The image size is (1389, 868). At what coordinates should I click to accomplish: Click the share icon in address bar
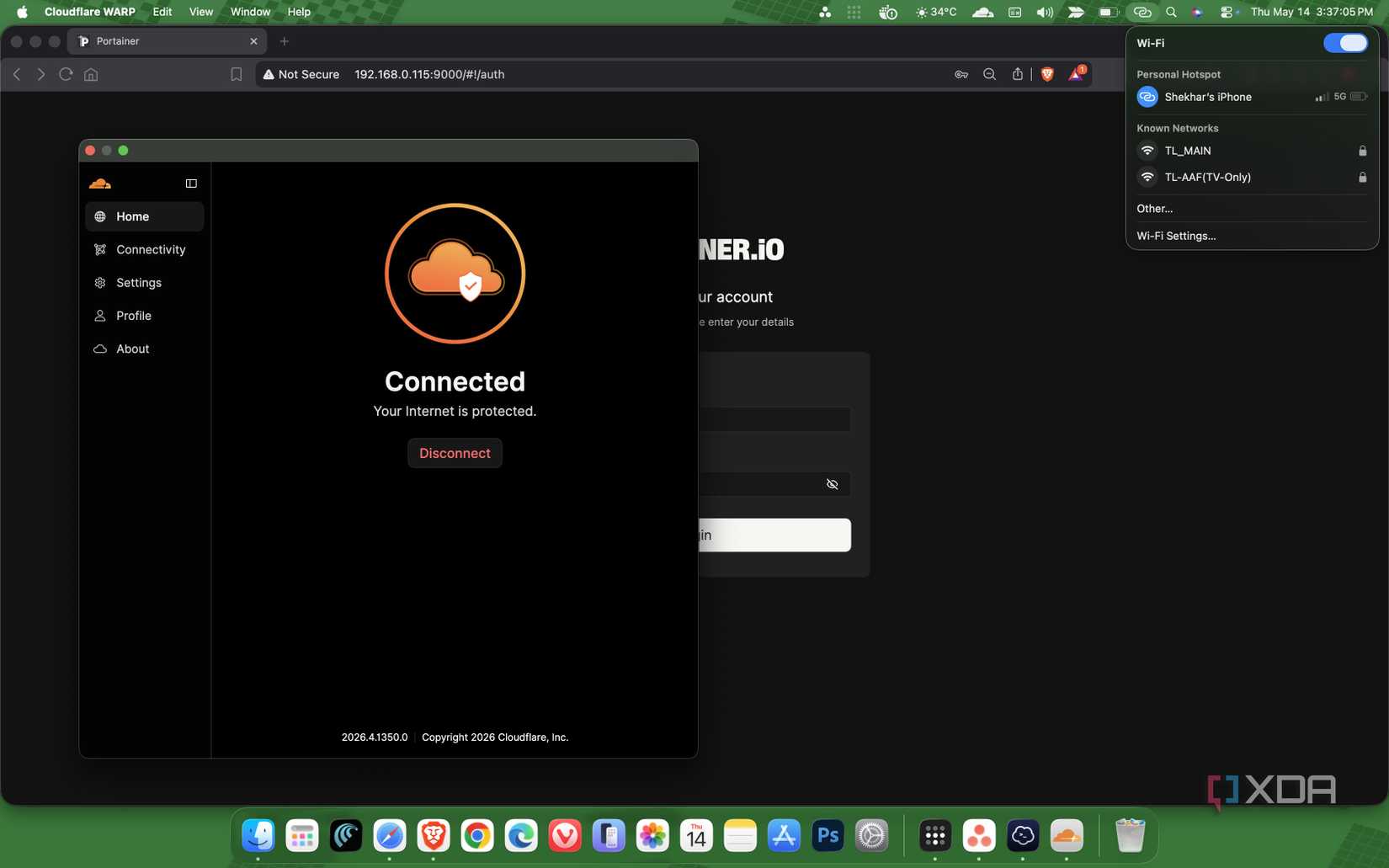(1018, 74)
